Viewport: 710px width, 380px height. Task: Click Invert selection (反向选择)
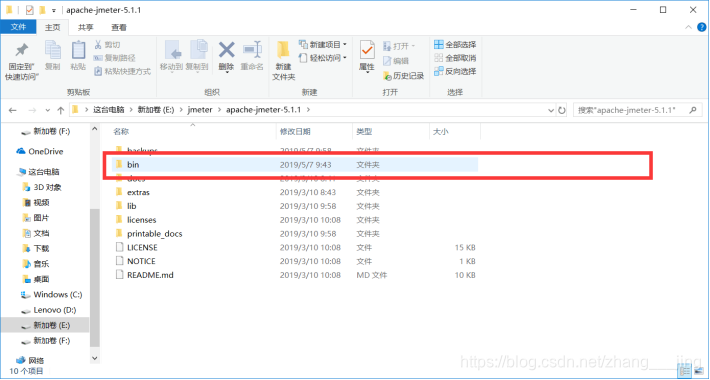coord(455,71)
